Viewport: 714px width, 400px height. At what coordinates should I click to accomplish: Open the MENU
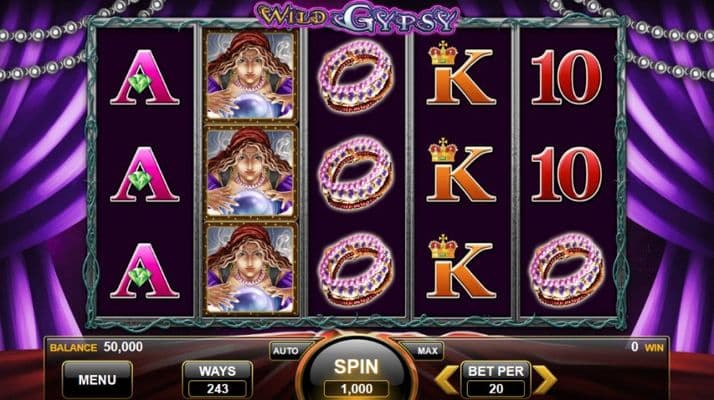pyautogui.click(x=97, y=379)
